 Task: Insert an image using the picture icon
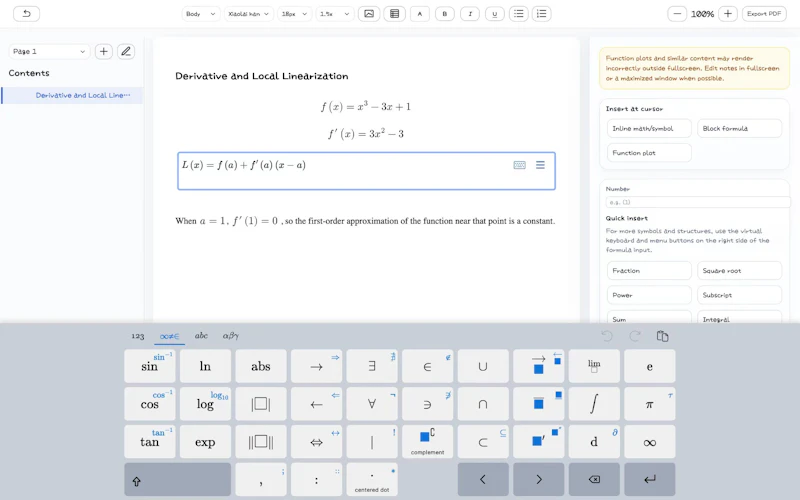[x=369, y=14]
